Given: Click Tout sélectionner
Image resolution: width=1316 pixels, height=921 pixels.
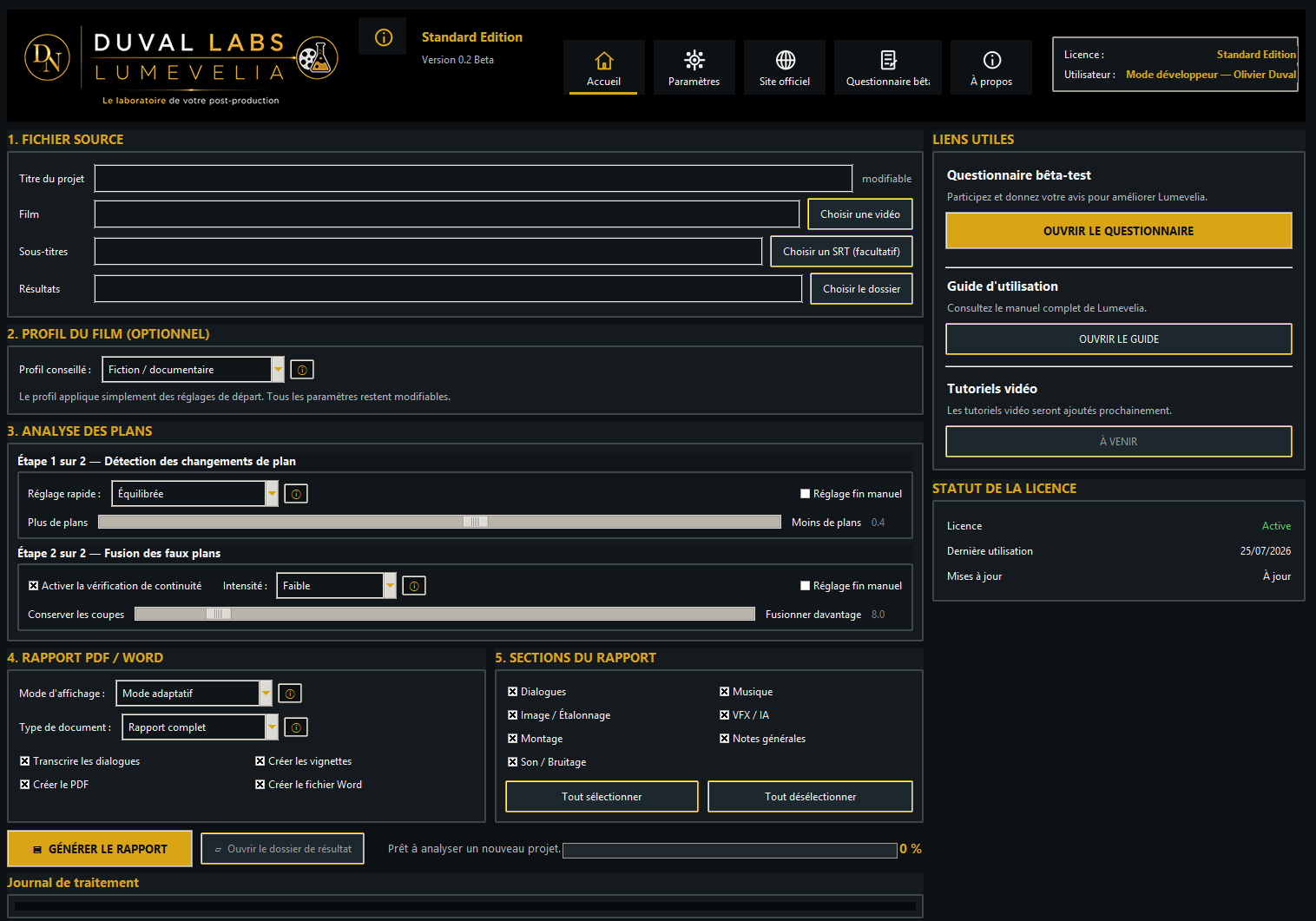Looking at the screenshot, I should coord(602,797).
